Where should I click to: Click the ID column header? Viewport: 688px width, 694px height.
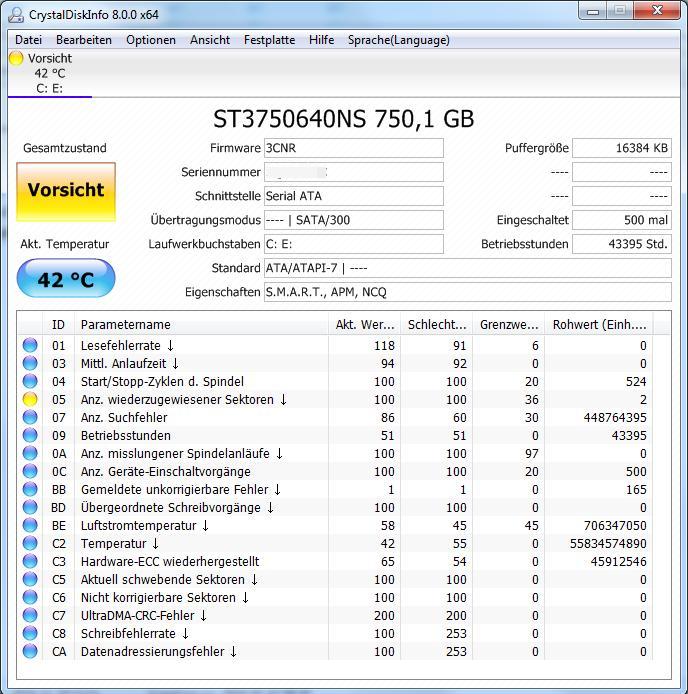(x=58, y=324)
